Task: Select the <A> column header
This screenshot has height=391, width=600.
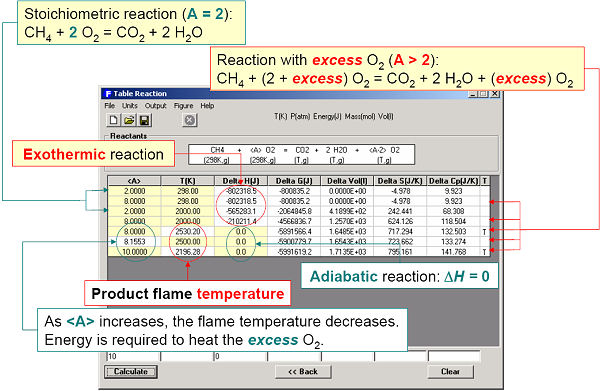Action: coord(134,181)
